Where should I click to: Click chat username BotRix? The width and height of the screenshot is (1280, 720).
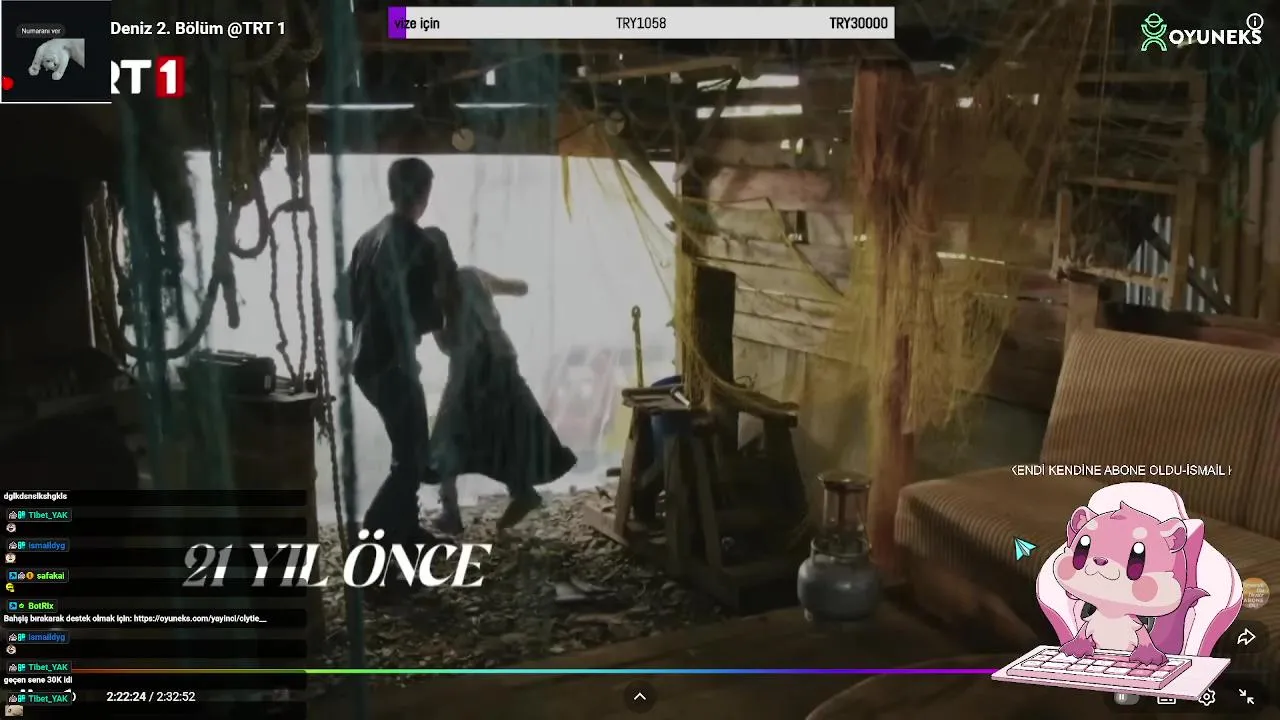[41, 606]
